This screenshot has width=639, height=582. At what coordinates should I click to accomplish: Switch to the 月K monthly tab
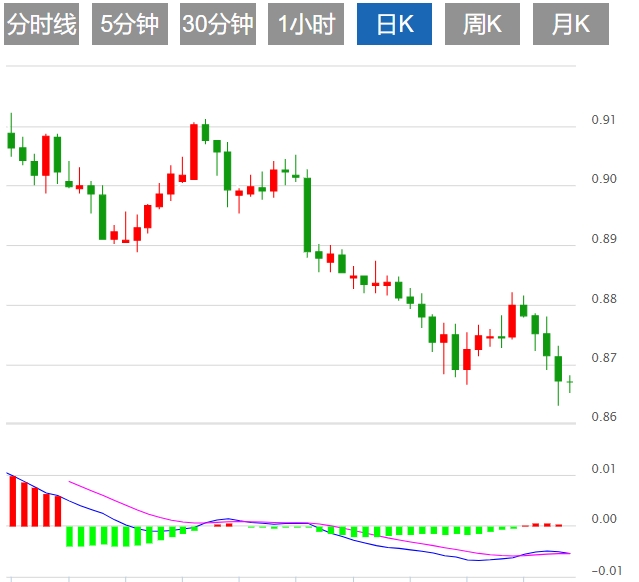point(571,24)
